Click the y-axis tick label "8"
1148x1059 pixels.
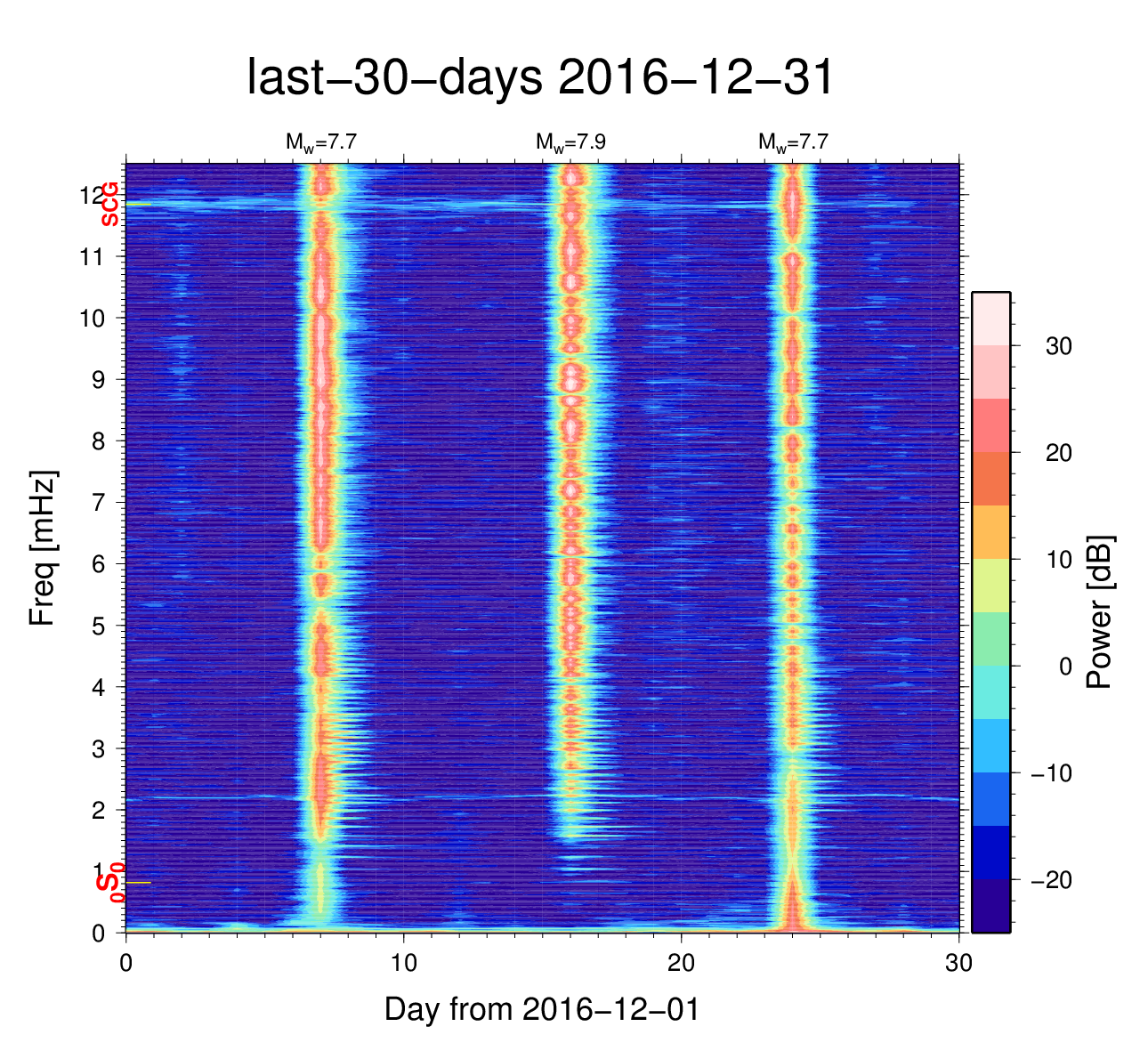click(x=100, y=441)
